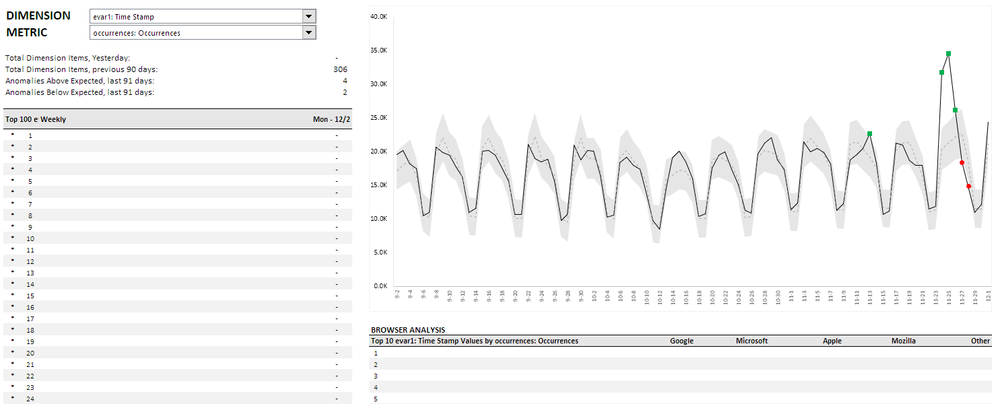Click the highest green anomaly marker
The height and width of the screenshot is (404, 998).
coord(948,53)
